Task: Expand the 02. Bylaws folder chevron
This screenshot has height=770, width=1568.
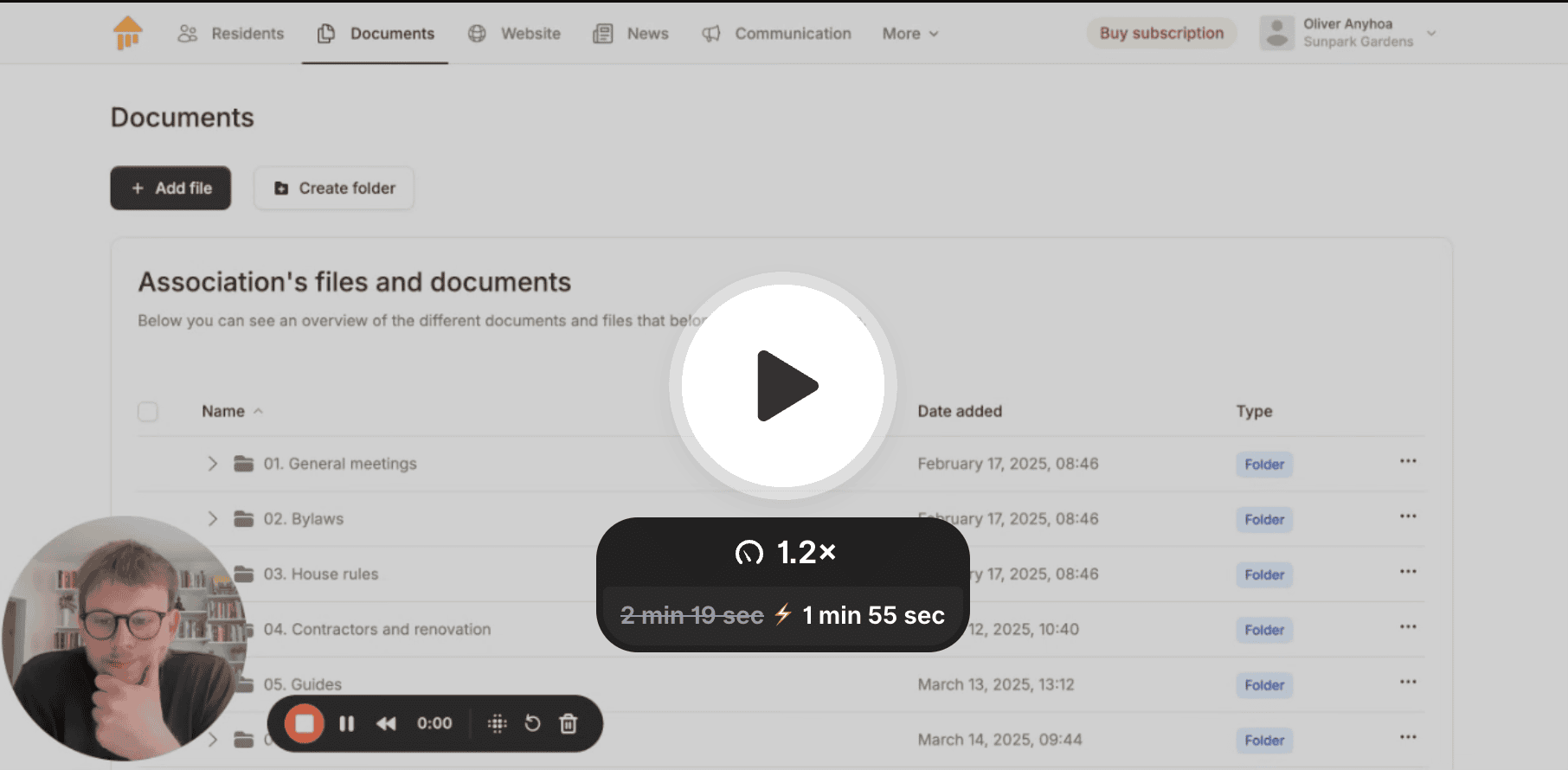Action: (x=212, y=519)
